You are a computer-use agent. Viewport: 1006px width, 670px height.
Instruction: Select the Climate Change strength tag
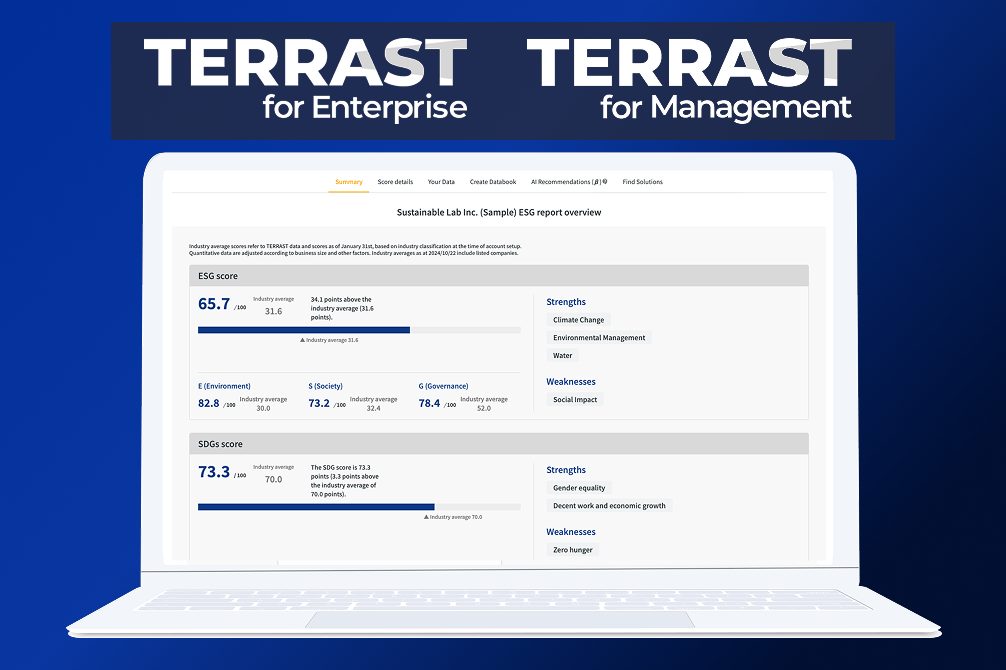578,319
